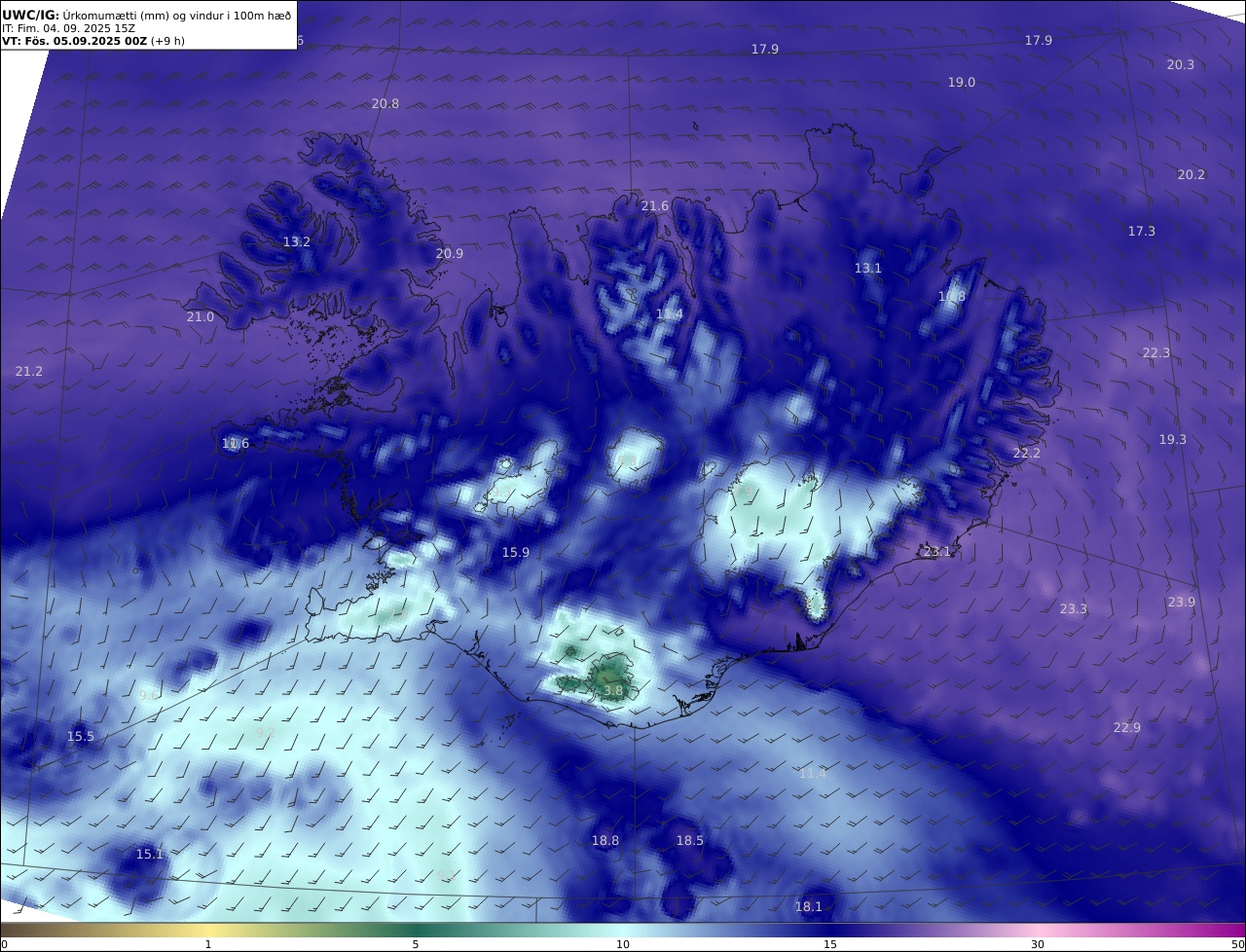This screenshot has width=1246, height=952.
Task: Click the 23.3 value on the map
Action: click(x=1074, y=608)
